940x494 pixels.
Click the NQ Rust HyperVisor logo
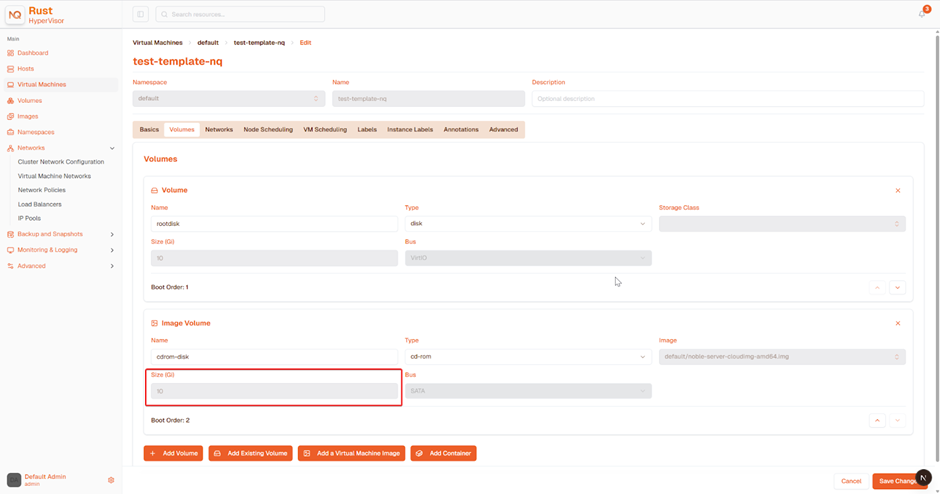tap(15, 14)
